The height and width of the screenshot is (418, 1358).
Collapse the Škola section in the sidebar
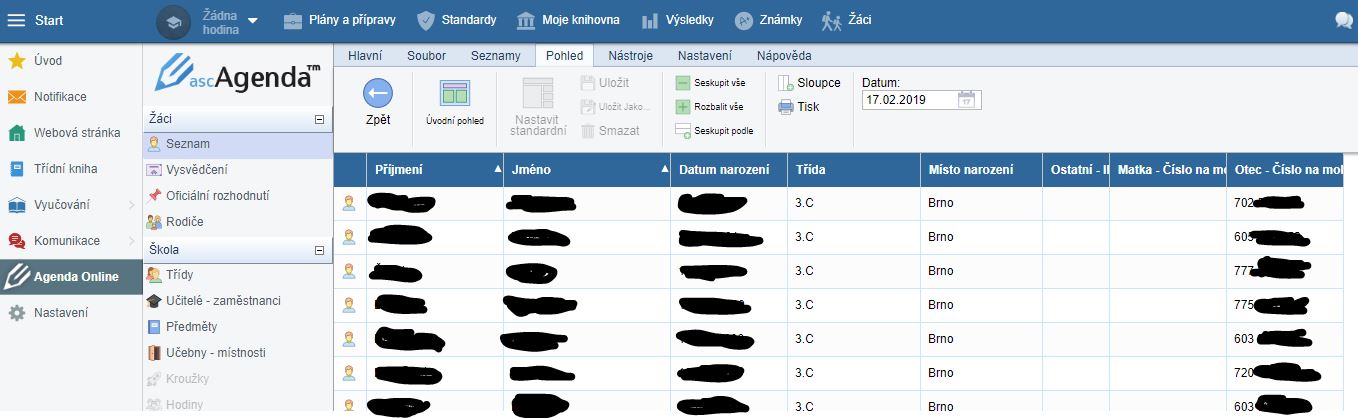pos(319,250)
